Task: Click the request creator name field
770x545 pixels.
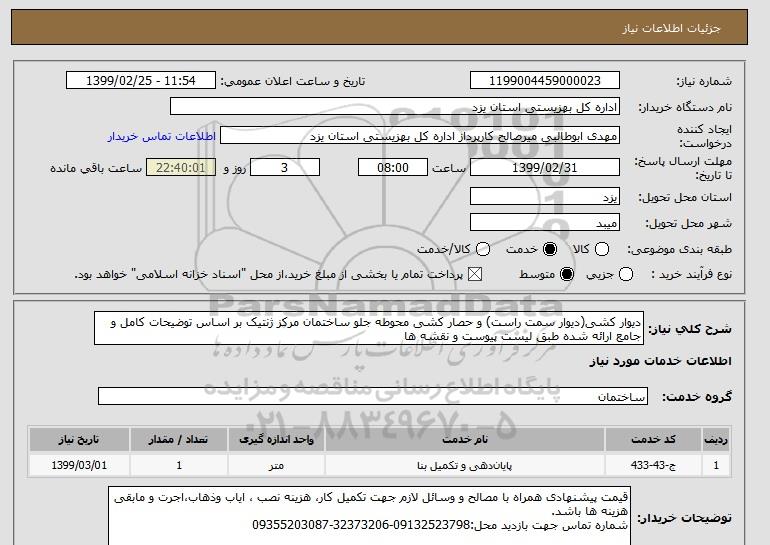Action: click(420, 136)
